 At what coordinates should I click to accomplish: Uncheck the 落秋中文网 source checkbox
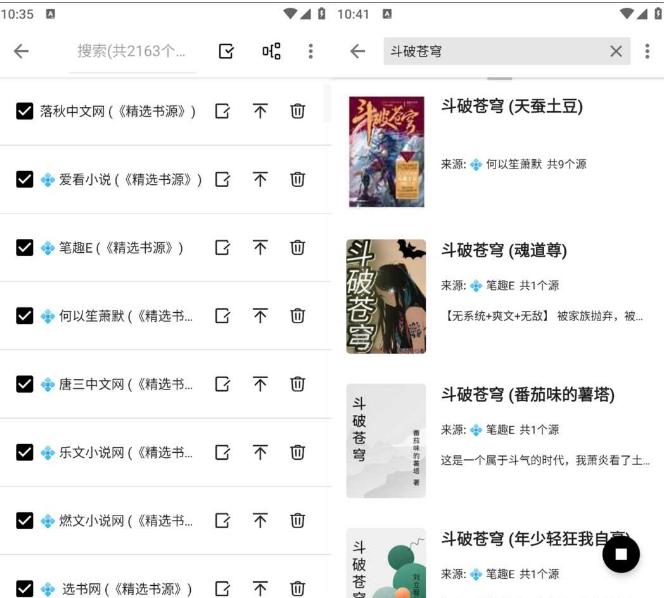click(25, 111)
